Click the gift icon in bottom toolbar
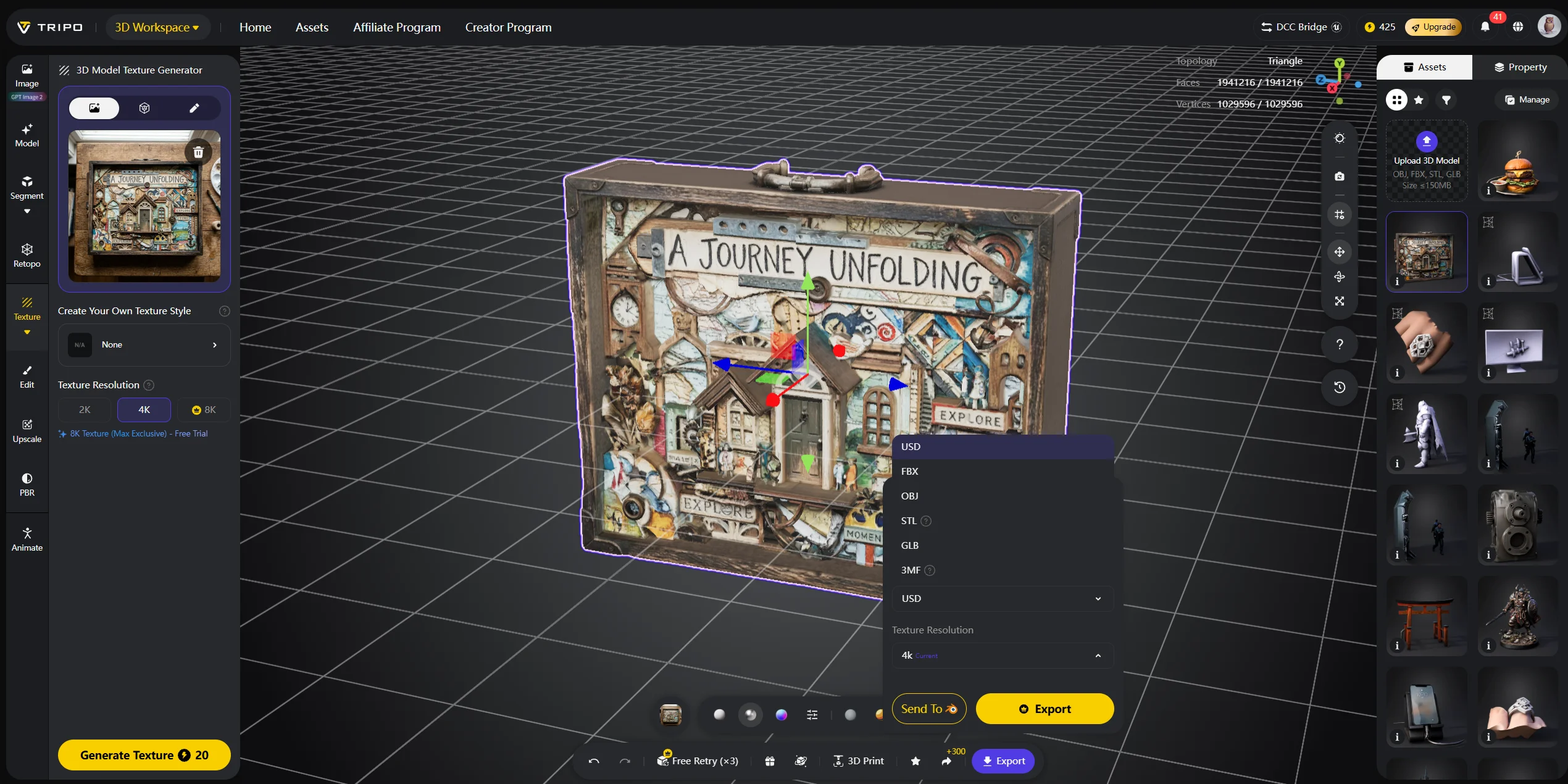Screen dimensions: 1568x784 click(x=769, y=761)
